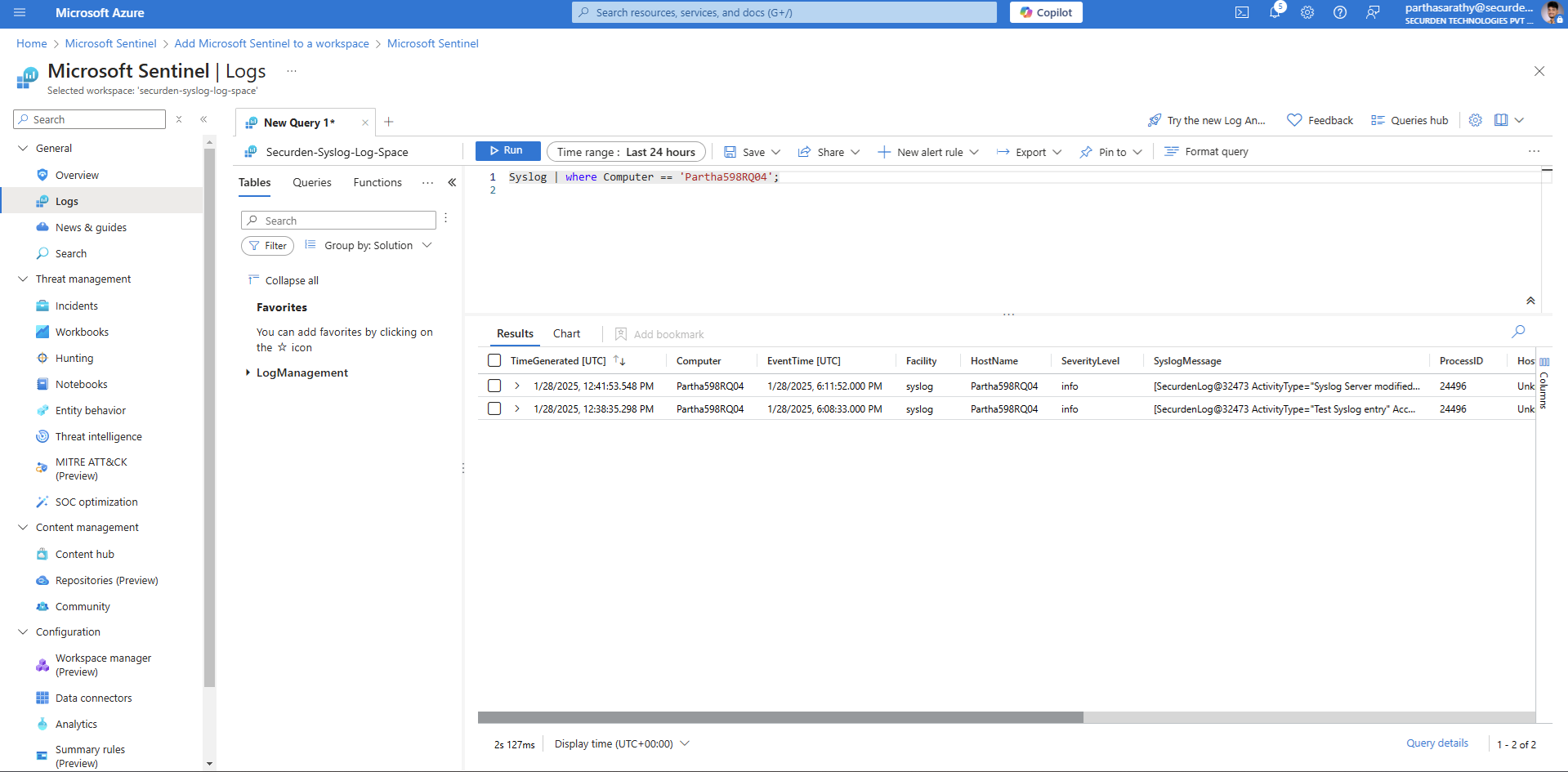This screenshot has height=772, width=1568.
Task: Click the Azure global search field
Action: click(784, 12)
